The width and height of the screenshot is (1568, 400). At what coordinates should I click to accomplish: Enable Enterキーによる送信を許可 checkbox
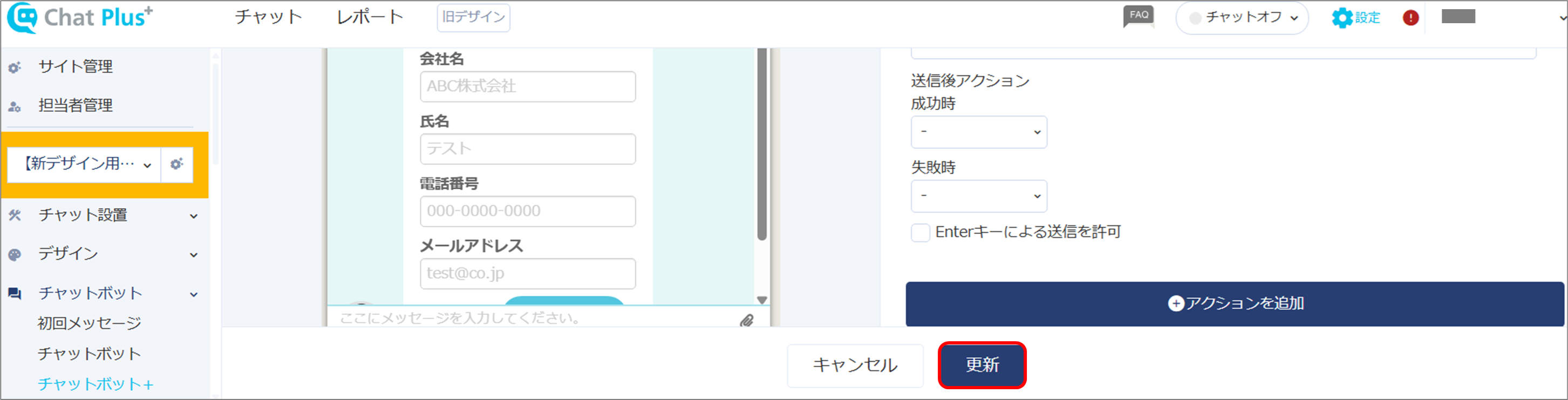click(920, 232)
